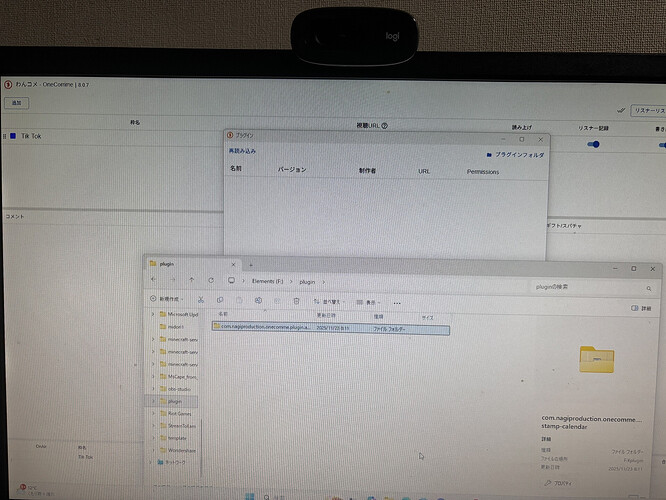Click the check mark icon near リスナーリスト

click(x=621, y=110)
